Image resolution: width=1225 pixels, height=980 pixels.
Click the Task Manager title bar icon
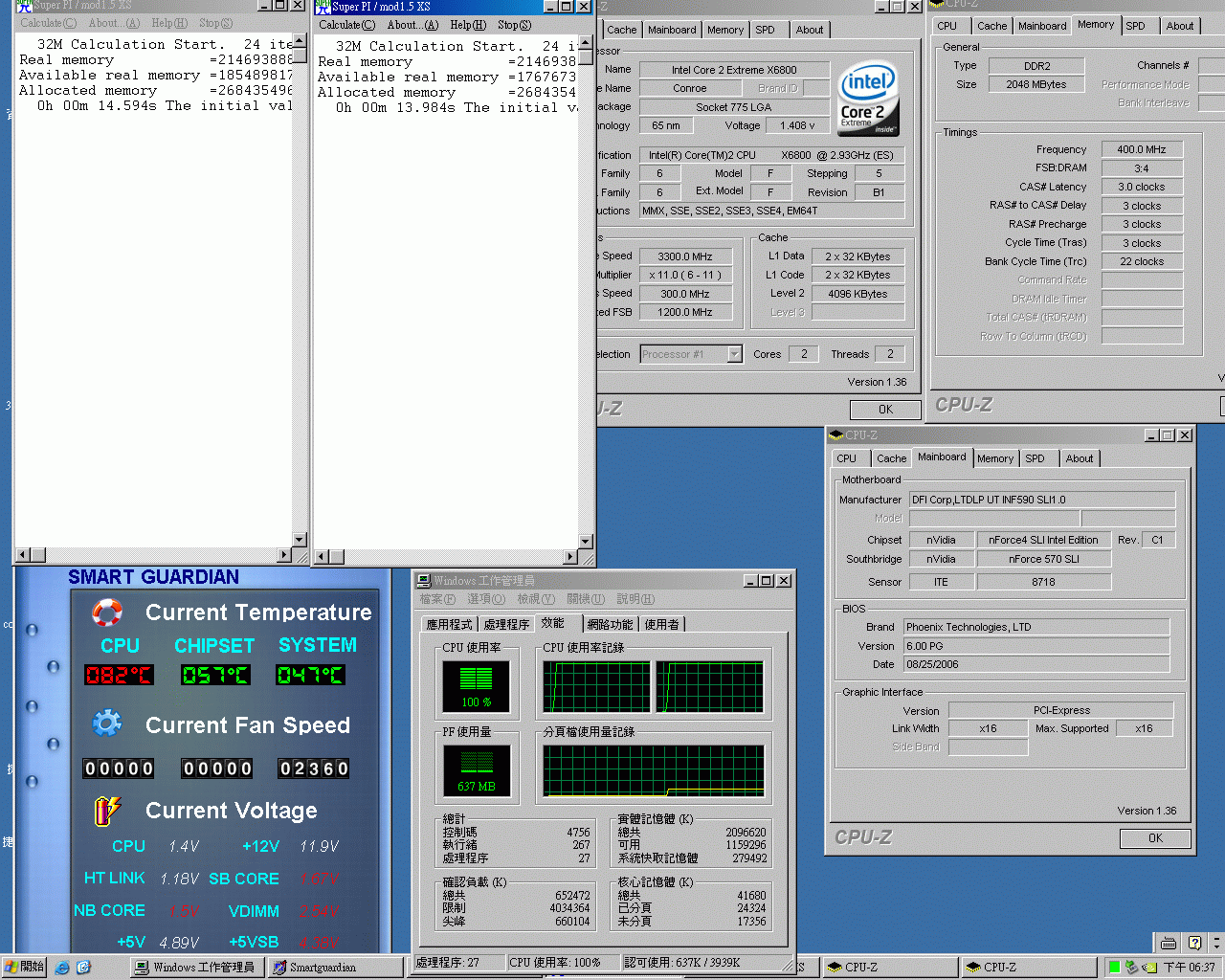click(424, 581)
